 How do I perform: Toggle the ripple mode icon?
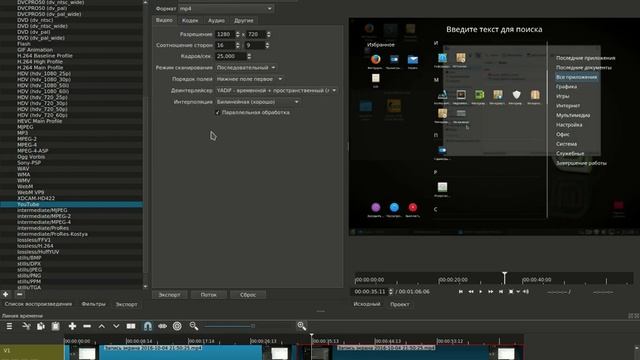162,326
